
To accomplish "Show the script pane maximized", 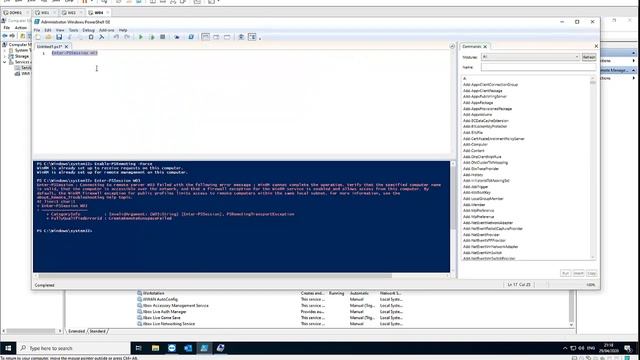I will coord(227,37).
